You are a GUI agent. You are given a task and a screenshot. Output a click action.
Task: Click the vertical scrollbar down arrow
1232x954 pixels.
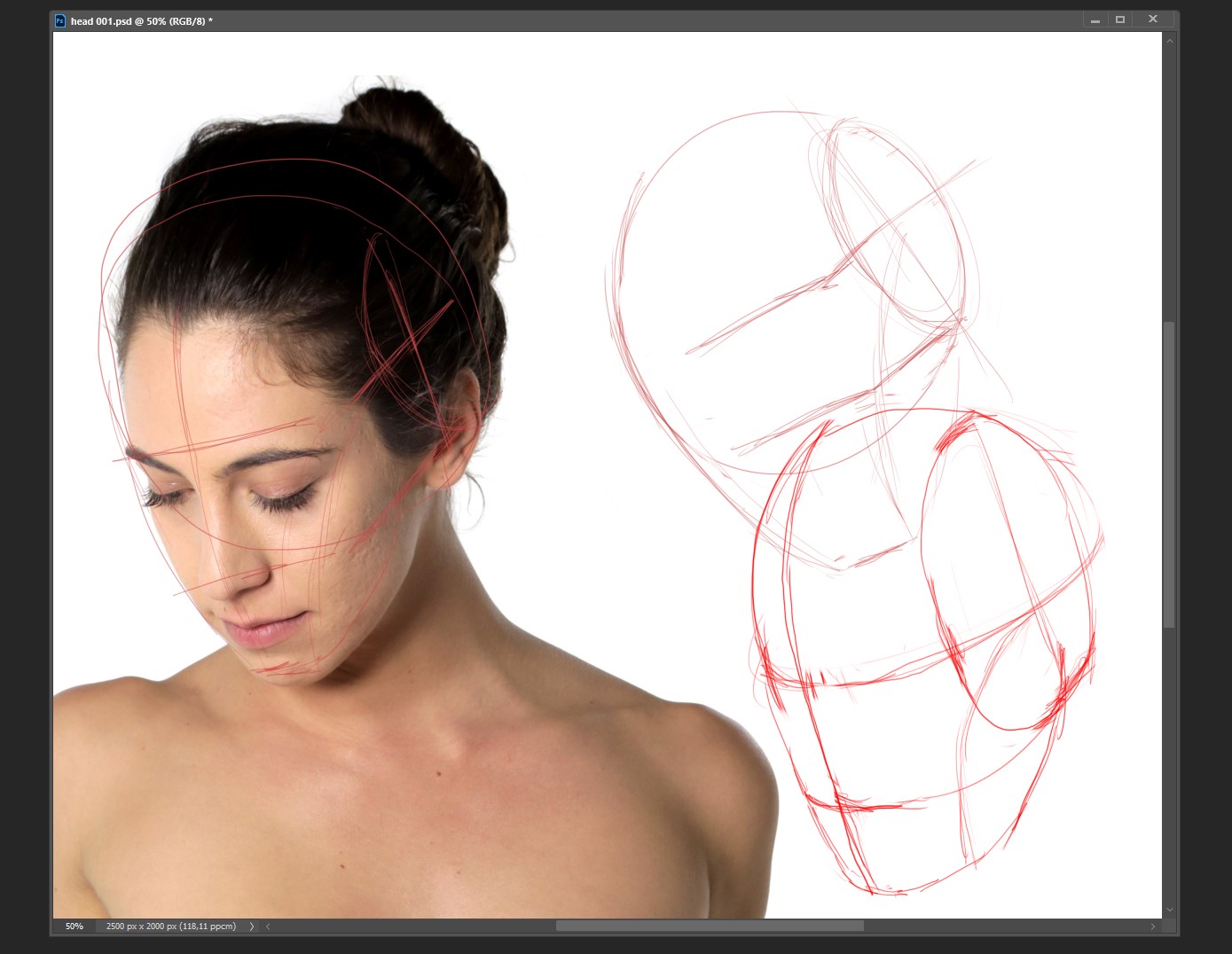[x=1170, y=910]
